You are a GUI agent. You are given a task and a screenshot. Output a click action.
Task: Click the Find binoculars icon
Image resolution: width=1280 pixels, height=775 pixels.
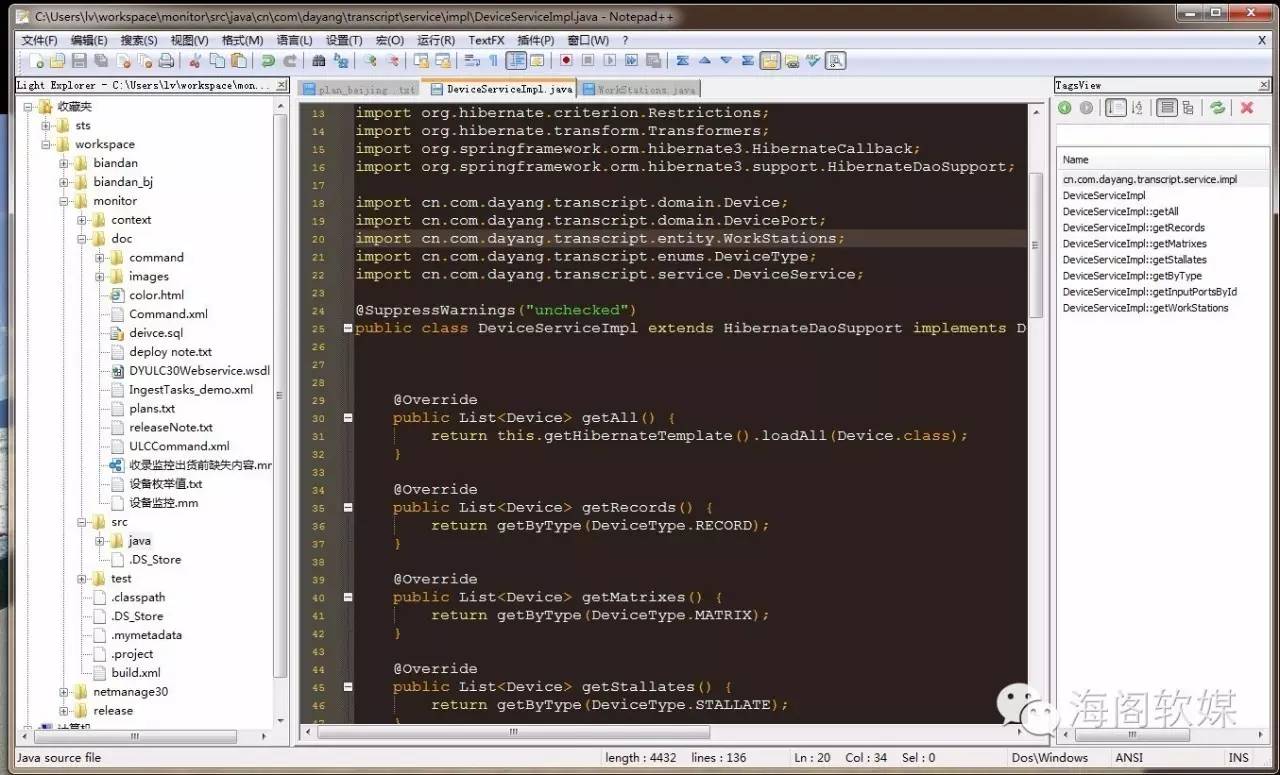320,61
